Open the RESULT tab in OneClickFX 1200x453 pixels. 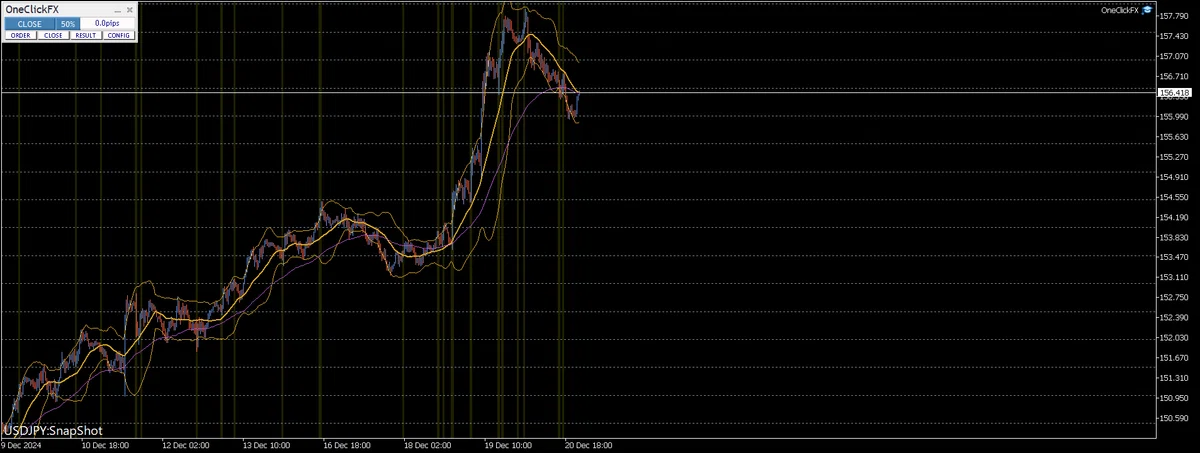coord(86,35)
